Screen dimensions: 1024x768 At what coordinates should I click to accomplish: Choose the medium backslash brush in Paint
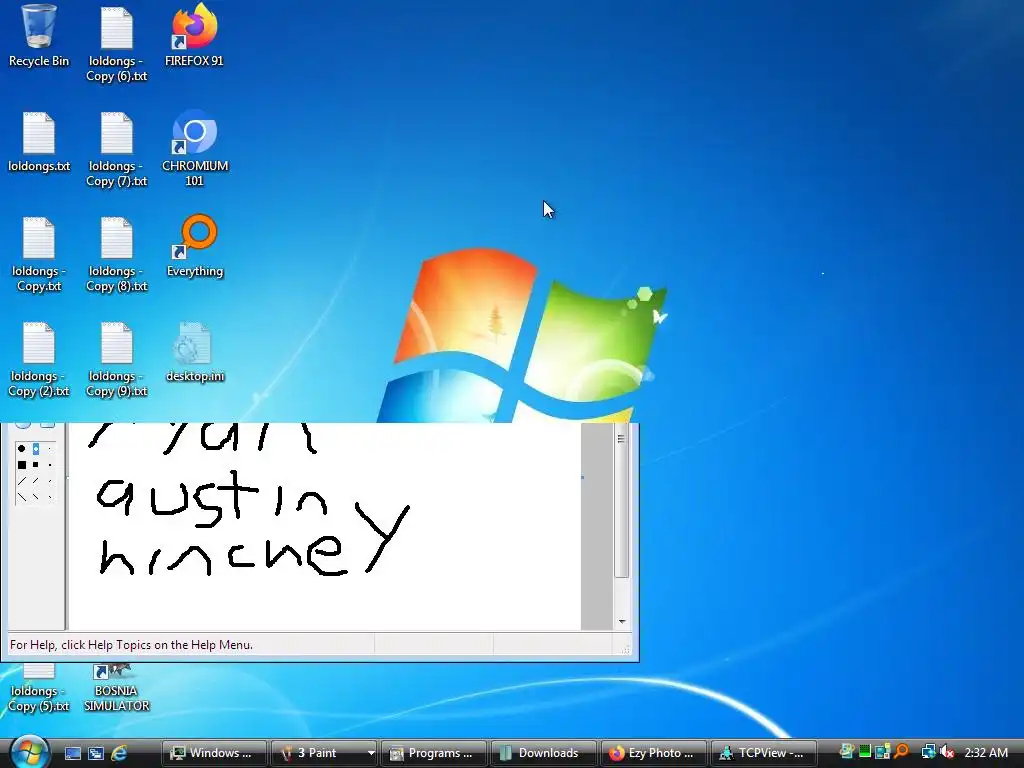[x=36, y=497]
